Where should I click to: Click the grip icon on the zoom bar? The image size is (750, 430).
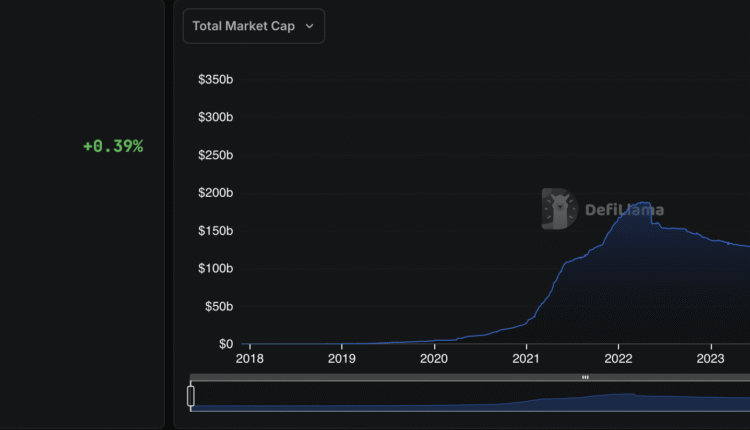(585, 377)
